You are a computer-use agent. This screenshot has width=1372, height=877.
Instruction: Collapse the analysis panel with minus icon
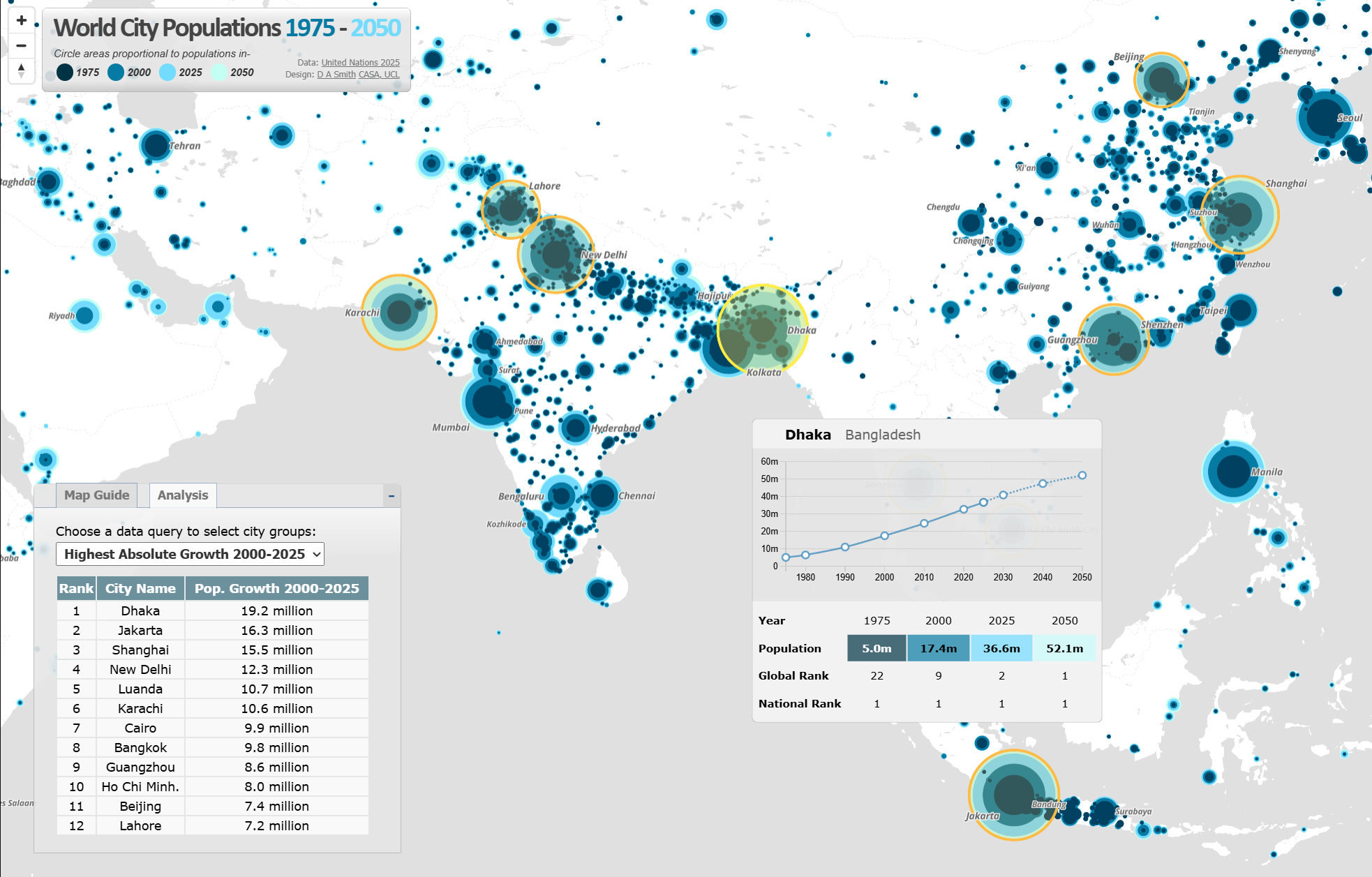click(x=392, y=496)
